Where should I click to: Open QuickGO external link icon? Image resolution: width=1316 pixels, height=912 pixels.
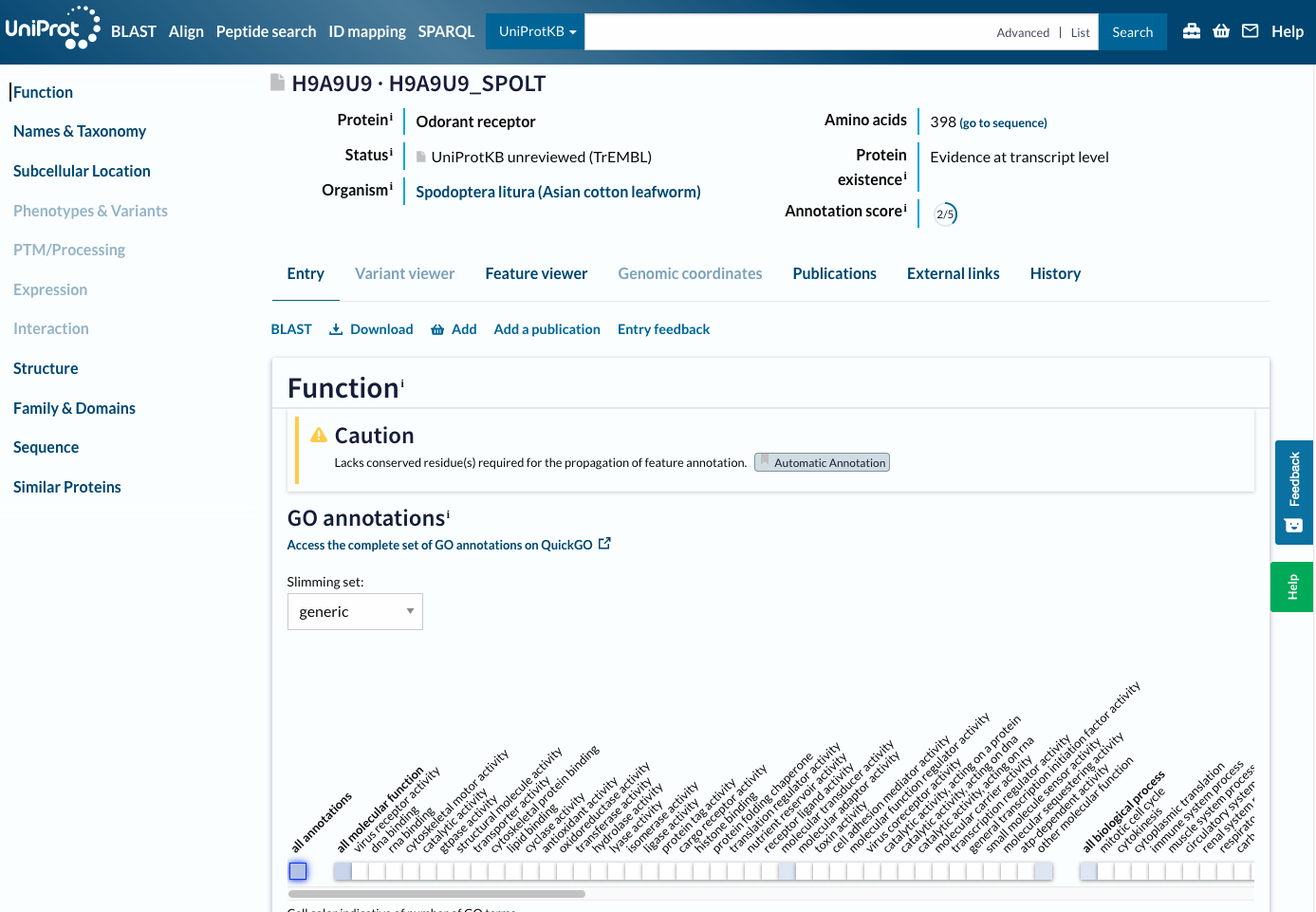(604, 544)
